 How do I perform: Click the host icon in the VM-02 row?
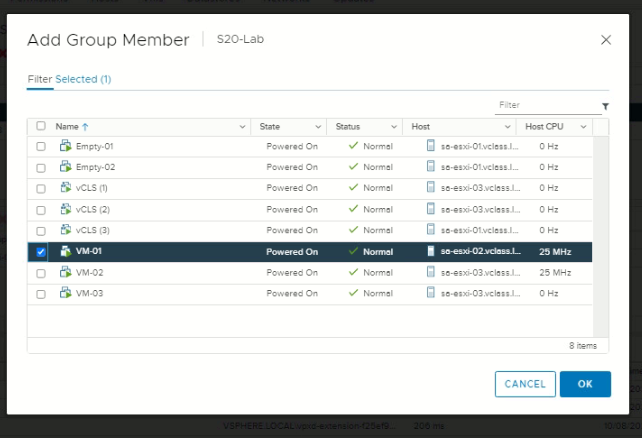tap(430, 272)
